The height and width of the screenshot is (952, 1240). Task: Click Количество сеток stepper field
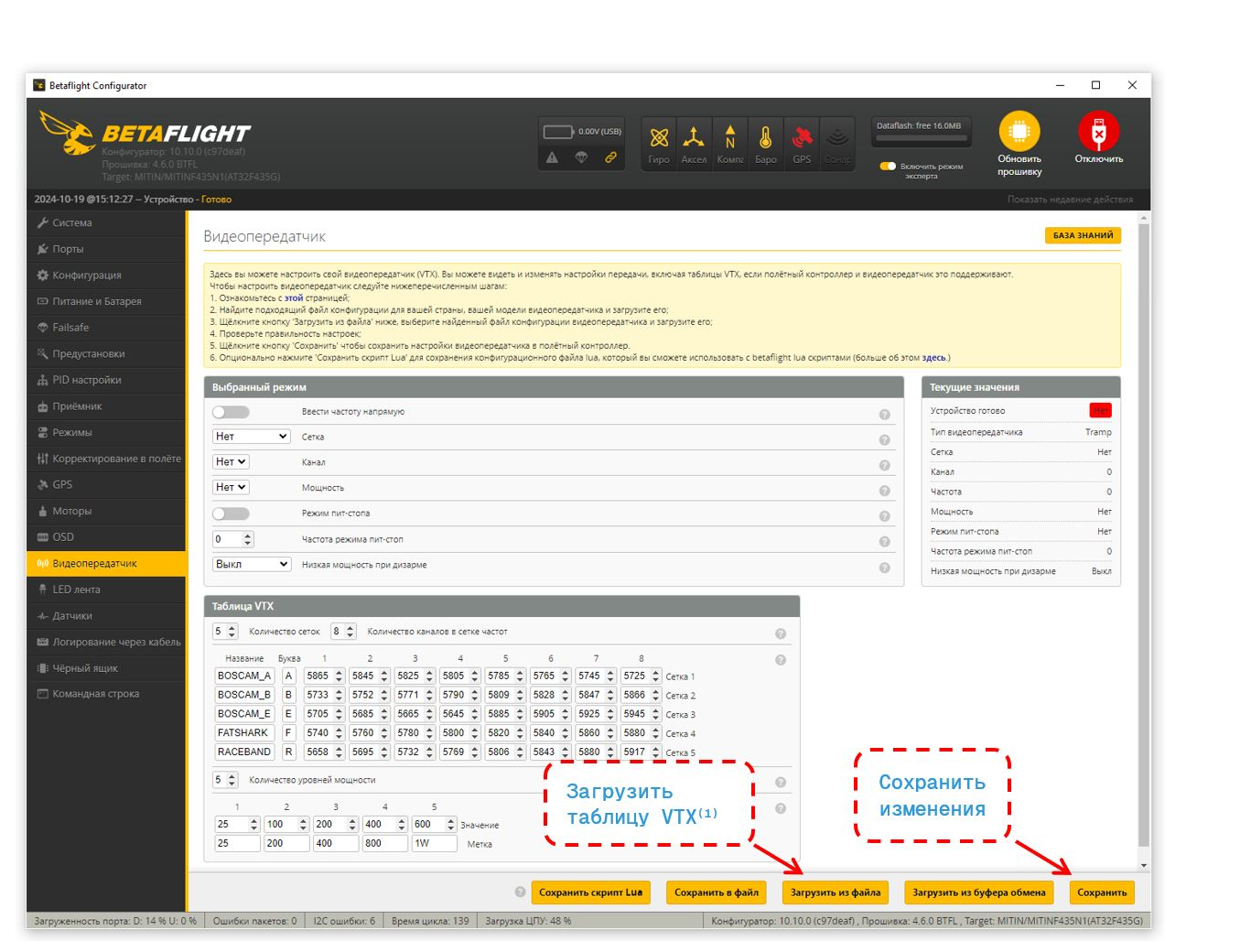coord(225,632)
